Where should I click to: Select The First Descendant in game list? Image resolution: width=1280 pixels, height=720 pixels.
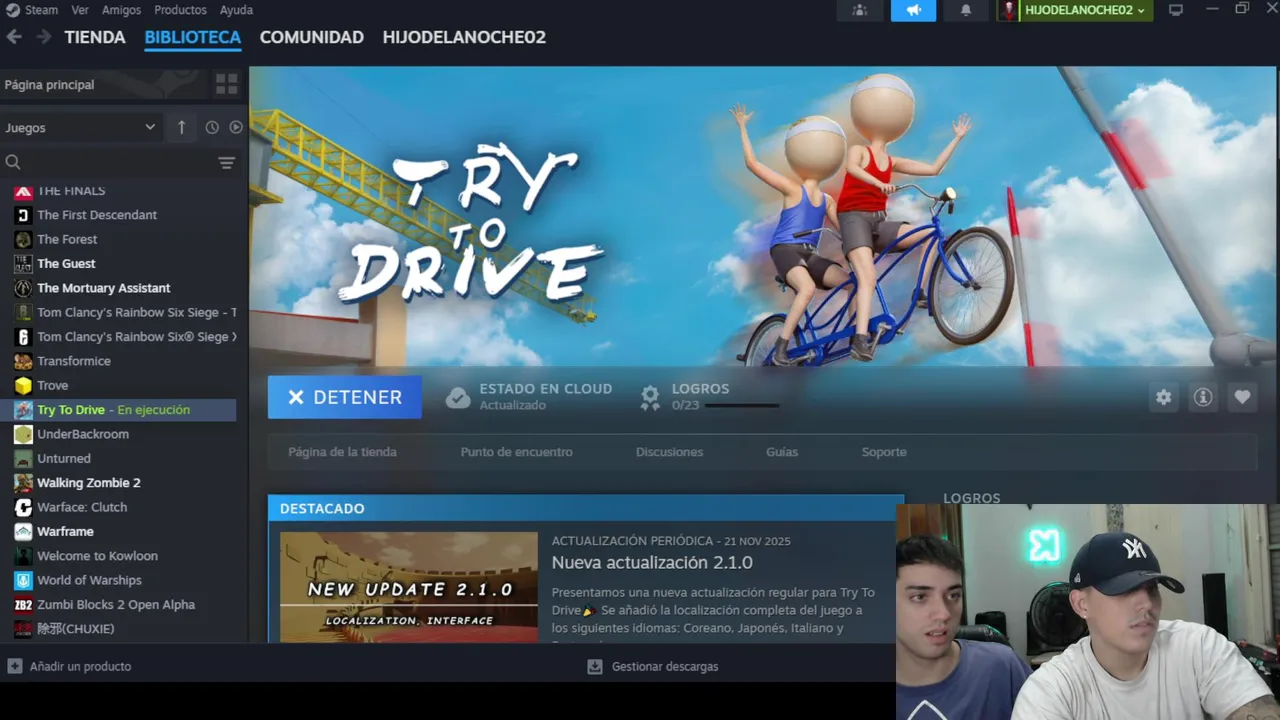coord(97,215)
